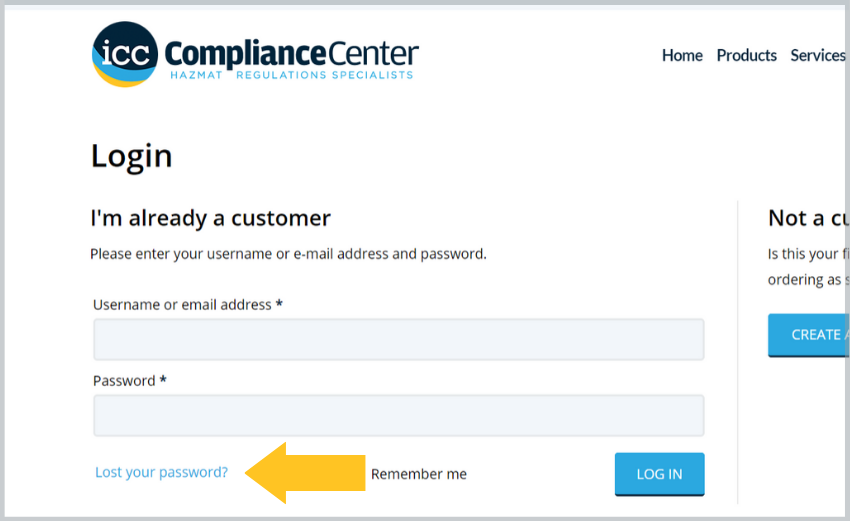Focus the Username or email address field
850x521 pixels.
(x=398, y=339)
